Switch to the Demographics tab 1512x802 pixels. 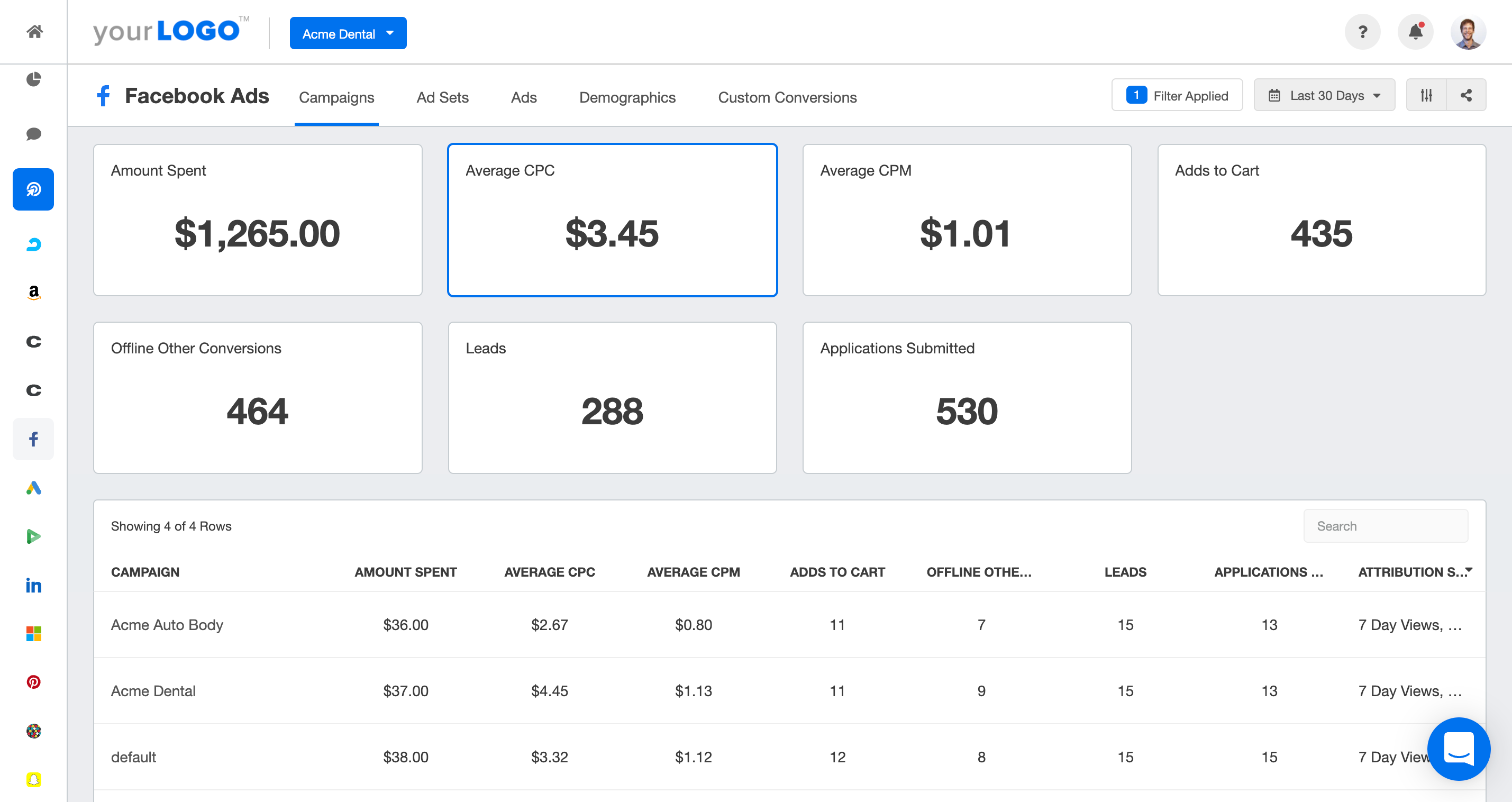627,97
